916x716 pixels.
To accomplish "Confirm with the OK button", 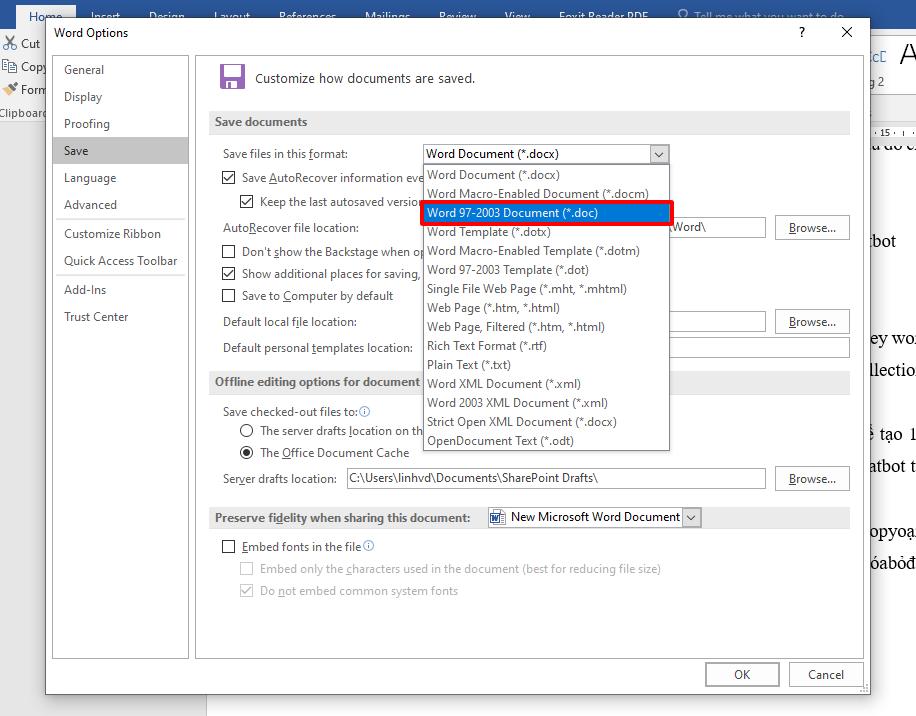I will click(x=742, y=675).
